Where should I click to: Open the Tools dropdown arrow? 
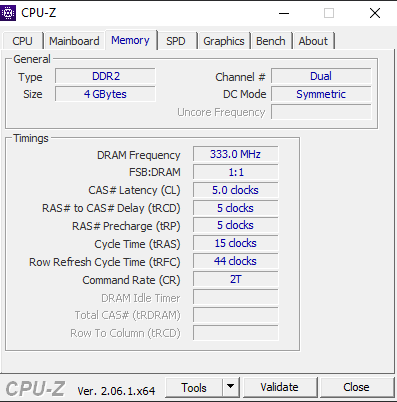tap(230, 387)
